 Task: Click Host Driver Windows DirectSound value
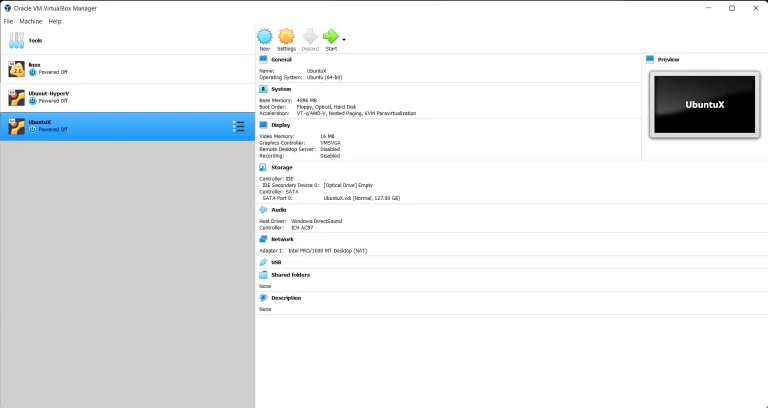[x=316, y=221]
